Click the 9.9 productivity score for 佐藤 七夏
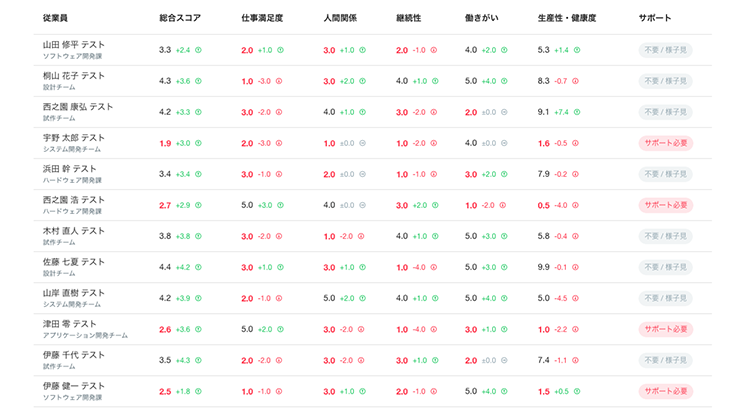This screenshot has width=740, height=410. pos(544,267)
